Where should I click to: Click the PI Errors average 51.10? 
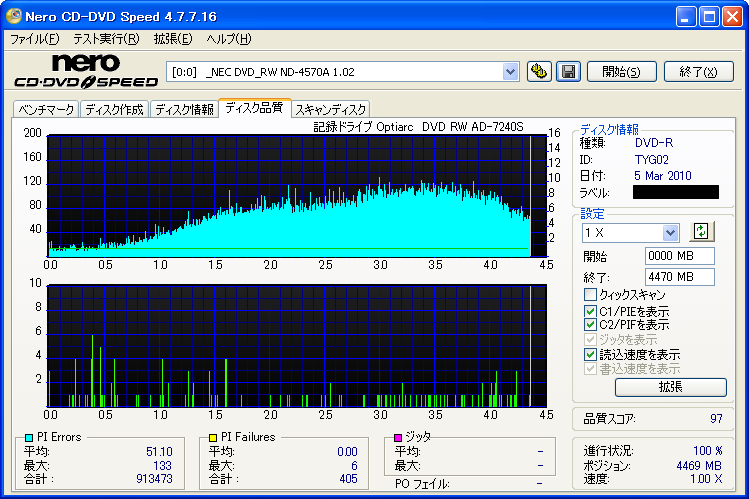tap(160, 452)
